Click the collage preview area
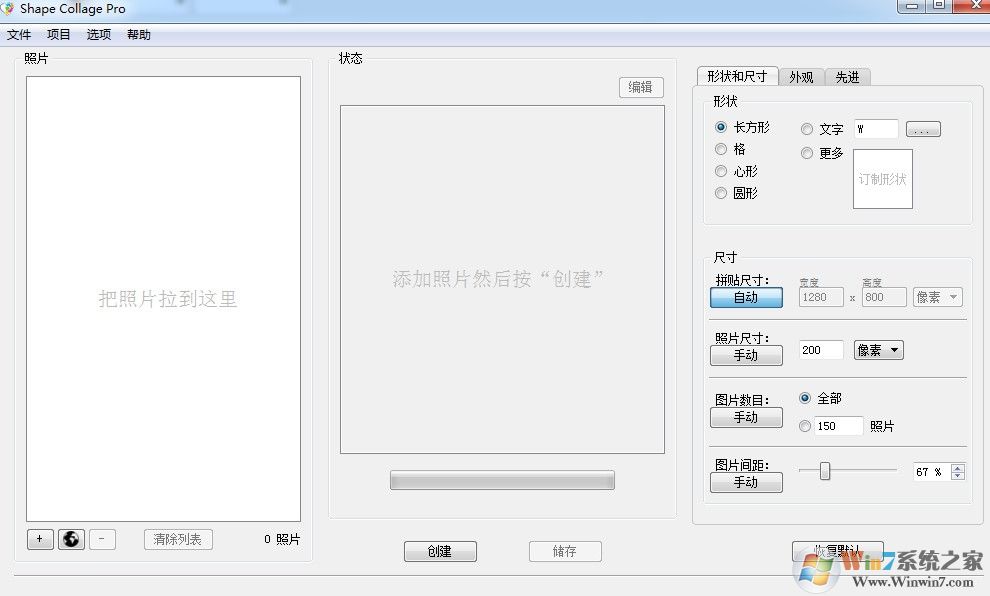 click(x=503, y=279)
